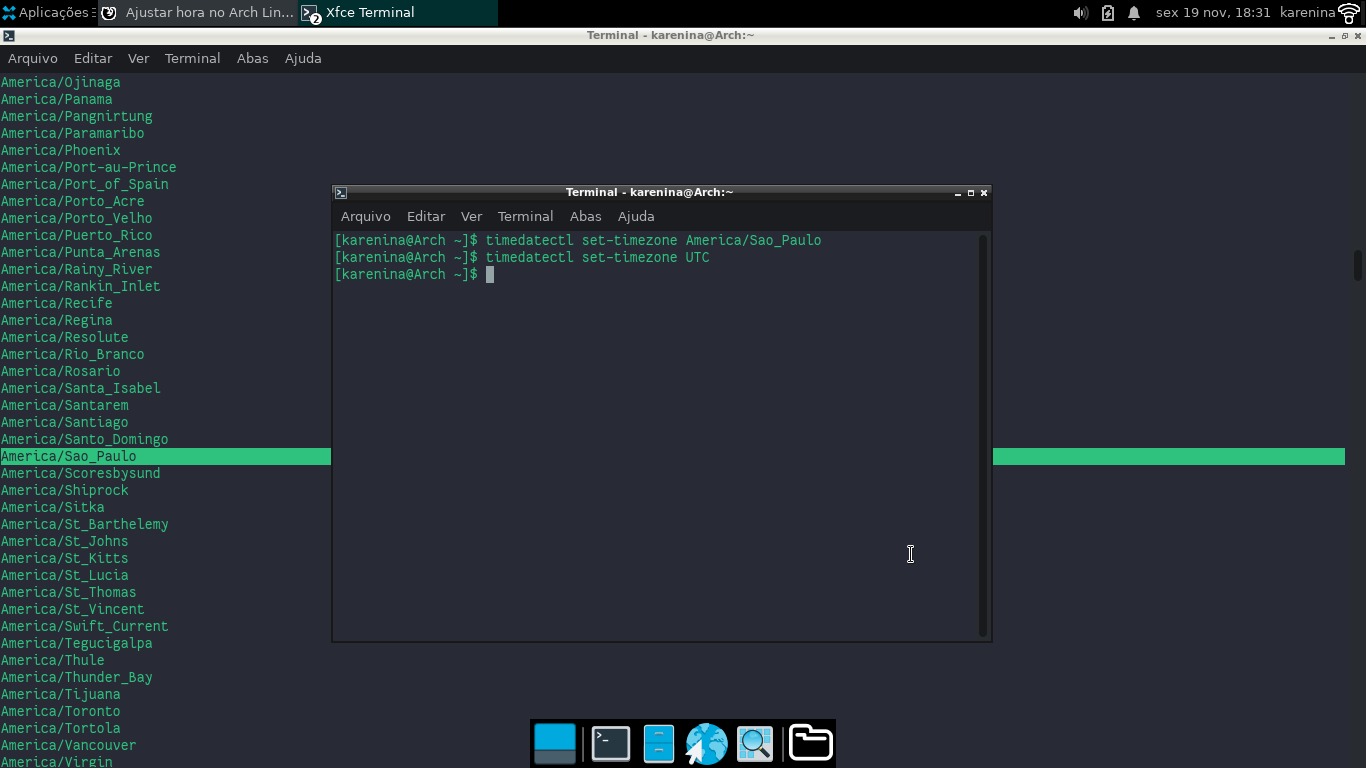This screenshot has height=768, width=1366.
Task: Click the volume speaker icon in panel
Action: point(1080,13)
